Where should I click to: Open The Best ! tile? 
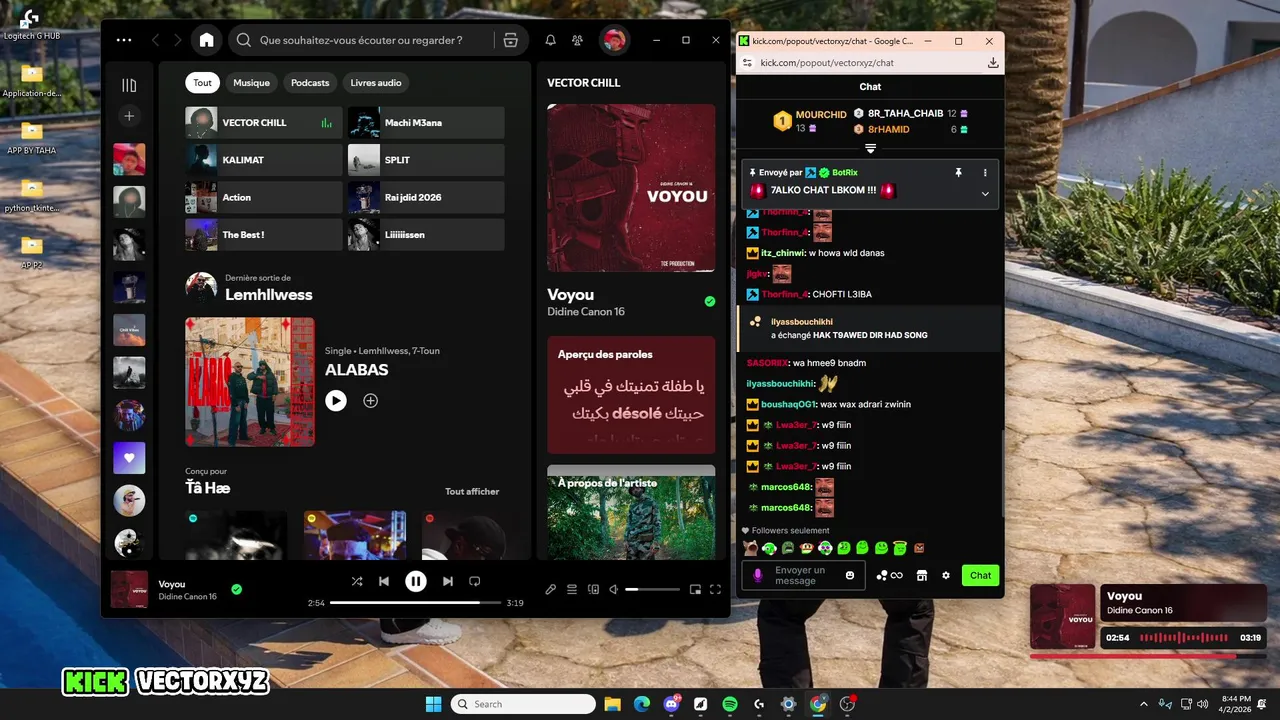pyautogui.click(x=264, y=235)
